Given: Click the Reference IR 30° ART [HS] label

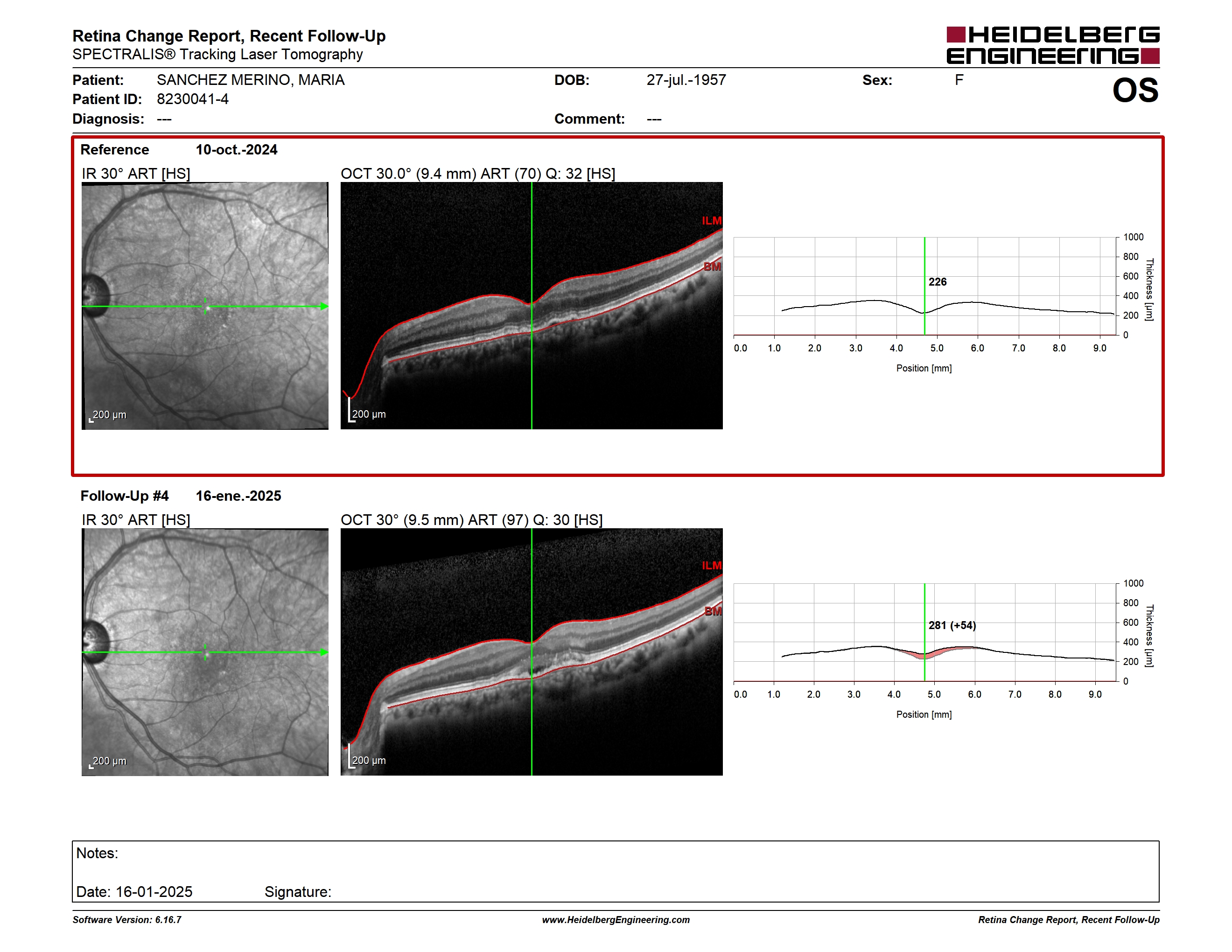Looking at the screenshot, I should pos(136,174).
